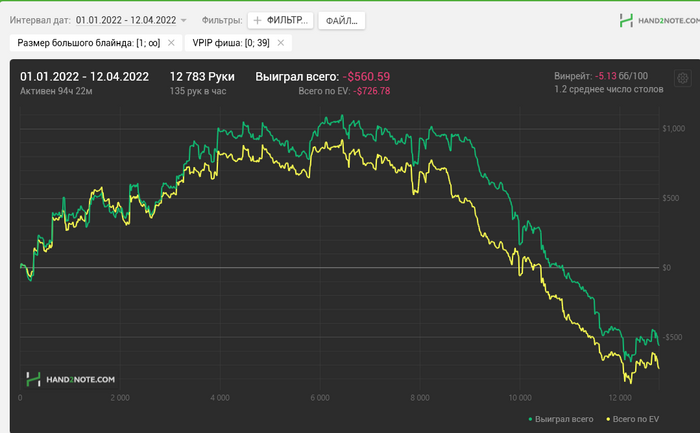The image size is (700, 433).
Task: Click the Интервал дат label
Action: [x=40, y=21]
